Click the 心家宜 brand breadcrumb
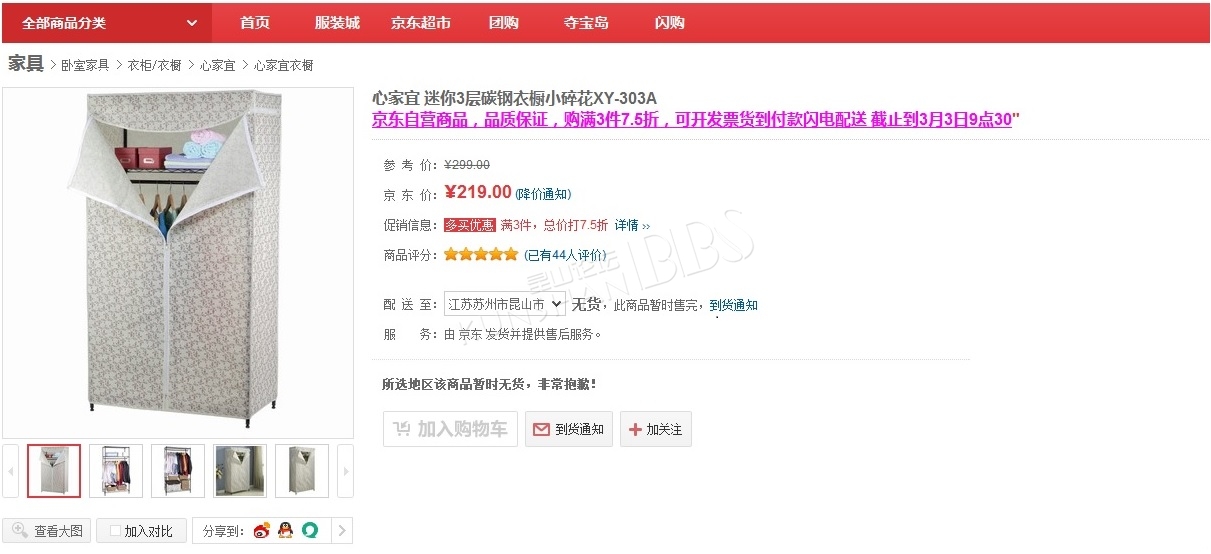This screenshot has width=1211, height=554. coord(217,65)
